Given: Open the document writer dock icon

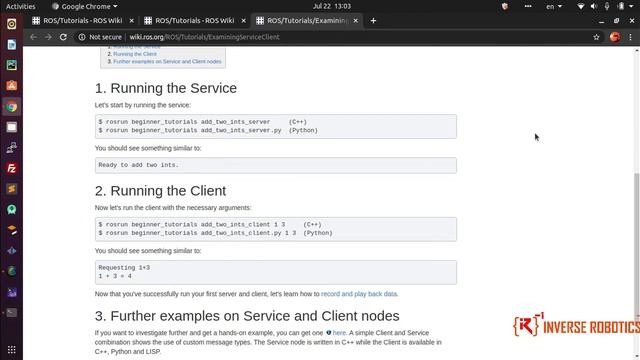Looking at the screenshot, I should 11,44.
